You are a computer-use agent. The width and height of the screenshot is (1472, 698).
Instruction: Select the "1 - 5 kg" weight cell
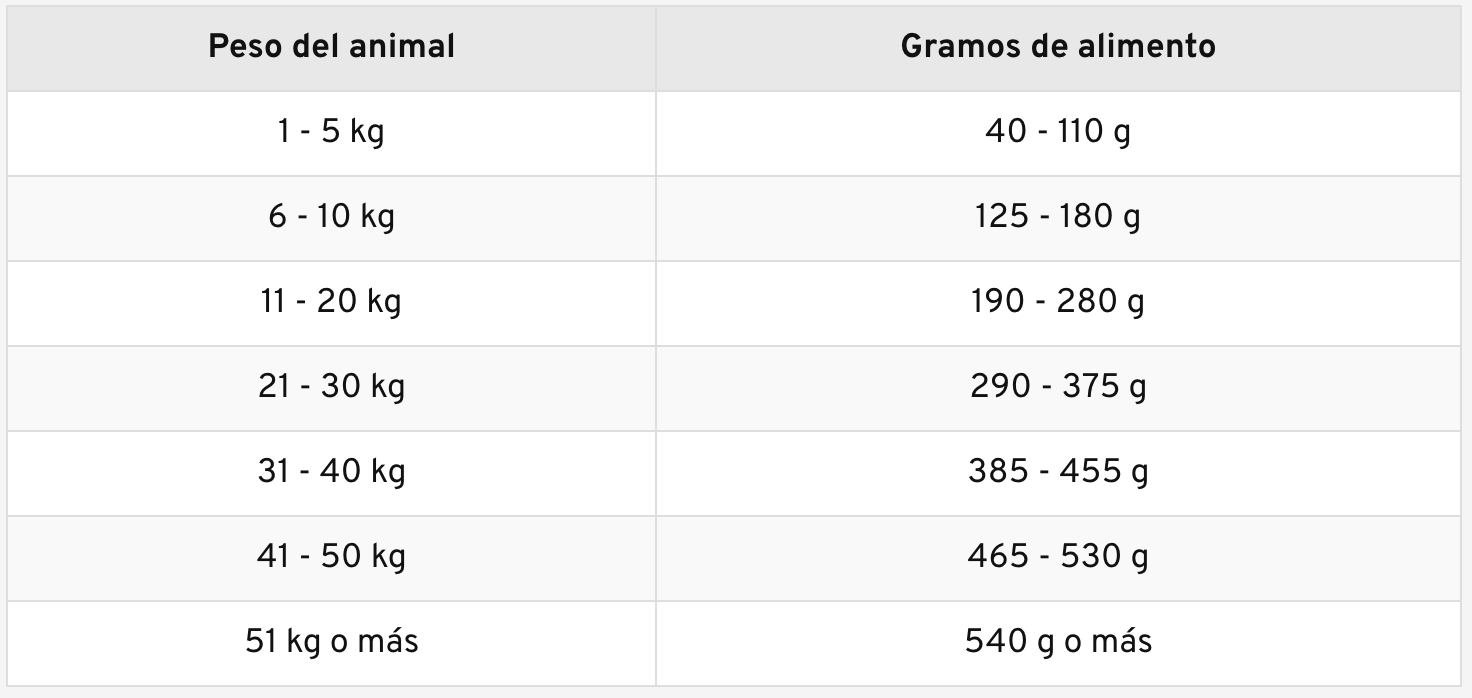pos(331,132)
